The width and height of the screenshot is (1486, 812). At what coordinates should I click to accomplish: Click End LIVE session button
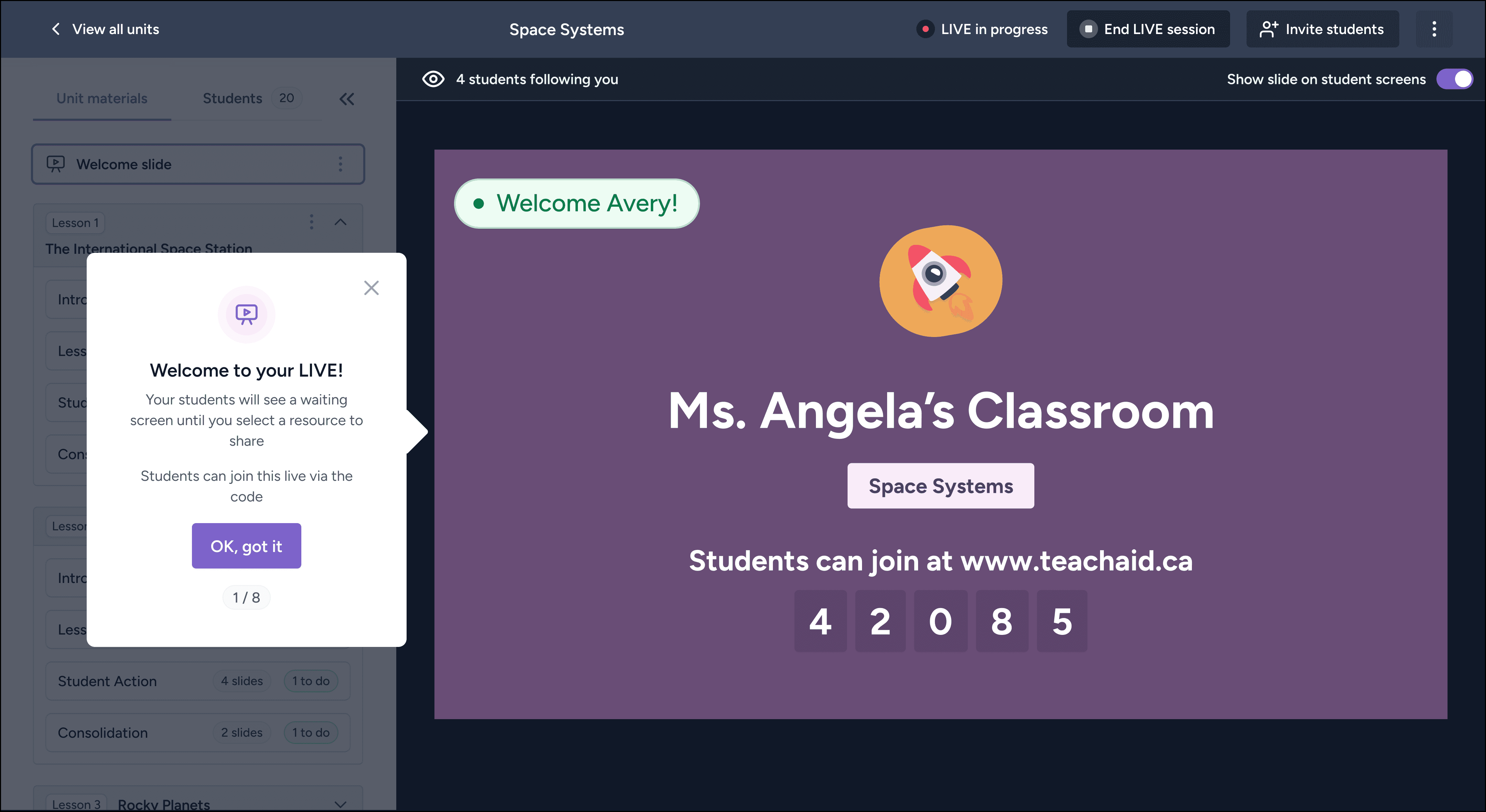point(1148,29)
